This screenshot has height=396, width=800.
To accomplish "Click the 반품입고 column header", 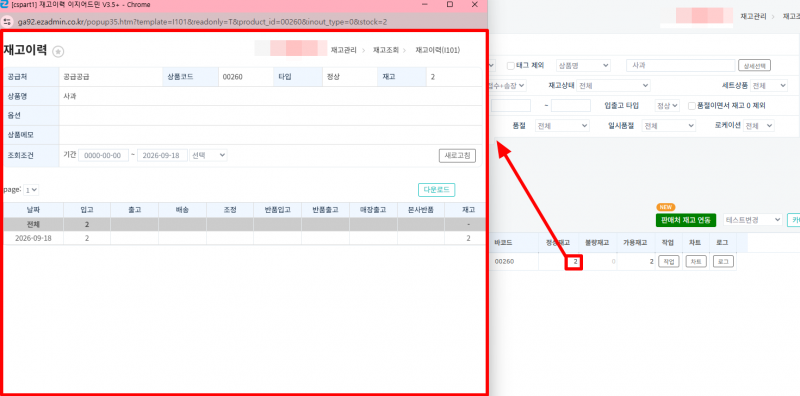I will tap(277, 210).
